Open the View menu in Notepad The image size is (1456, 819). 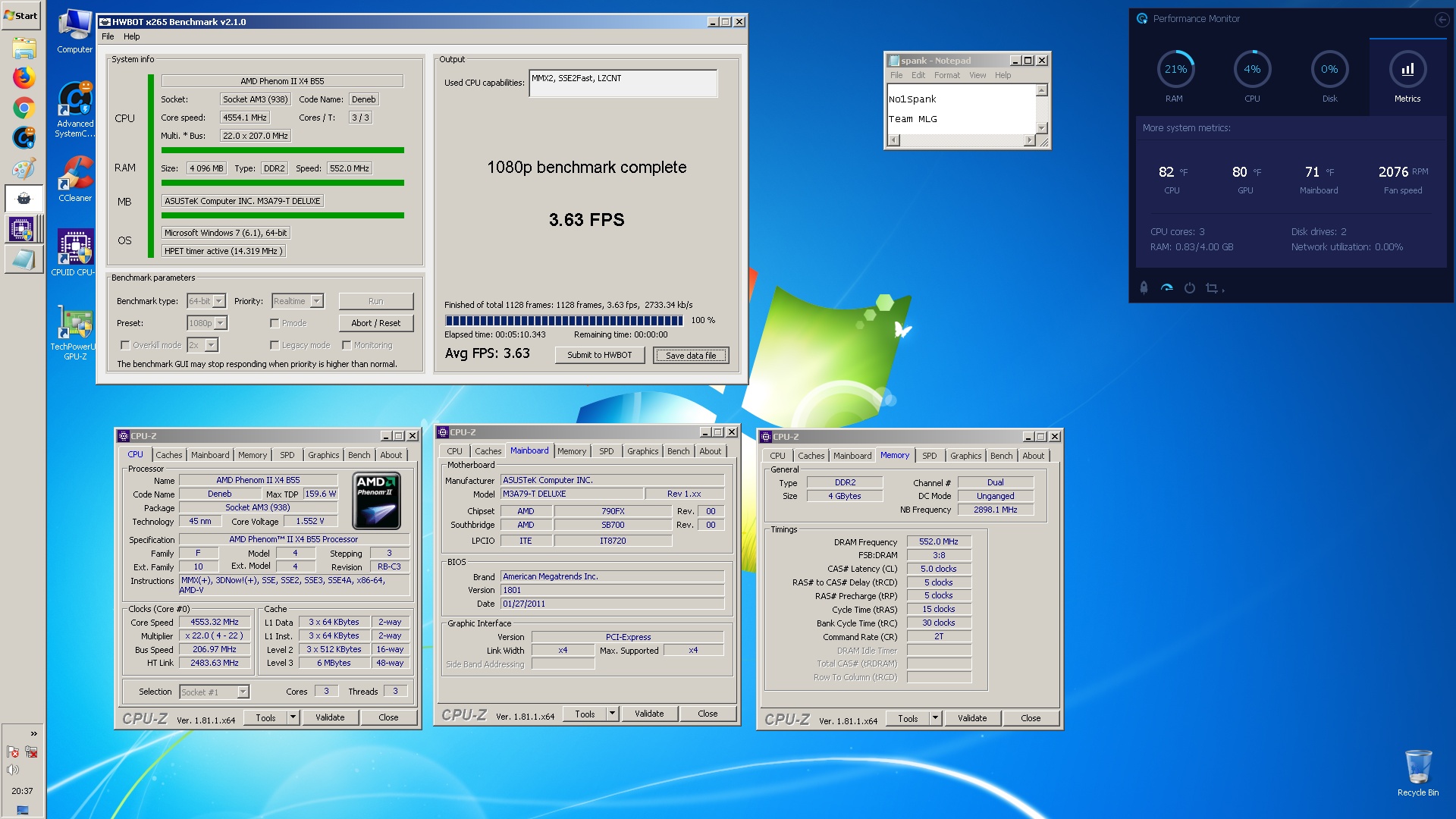(x=977, y=75)
